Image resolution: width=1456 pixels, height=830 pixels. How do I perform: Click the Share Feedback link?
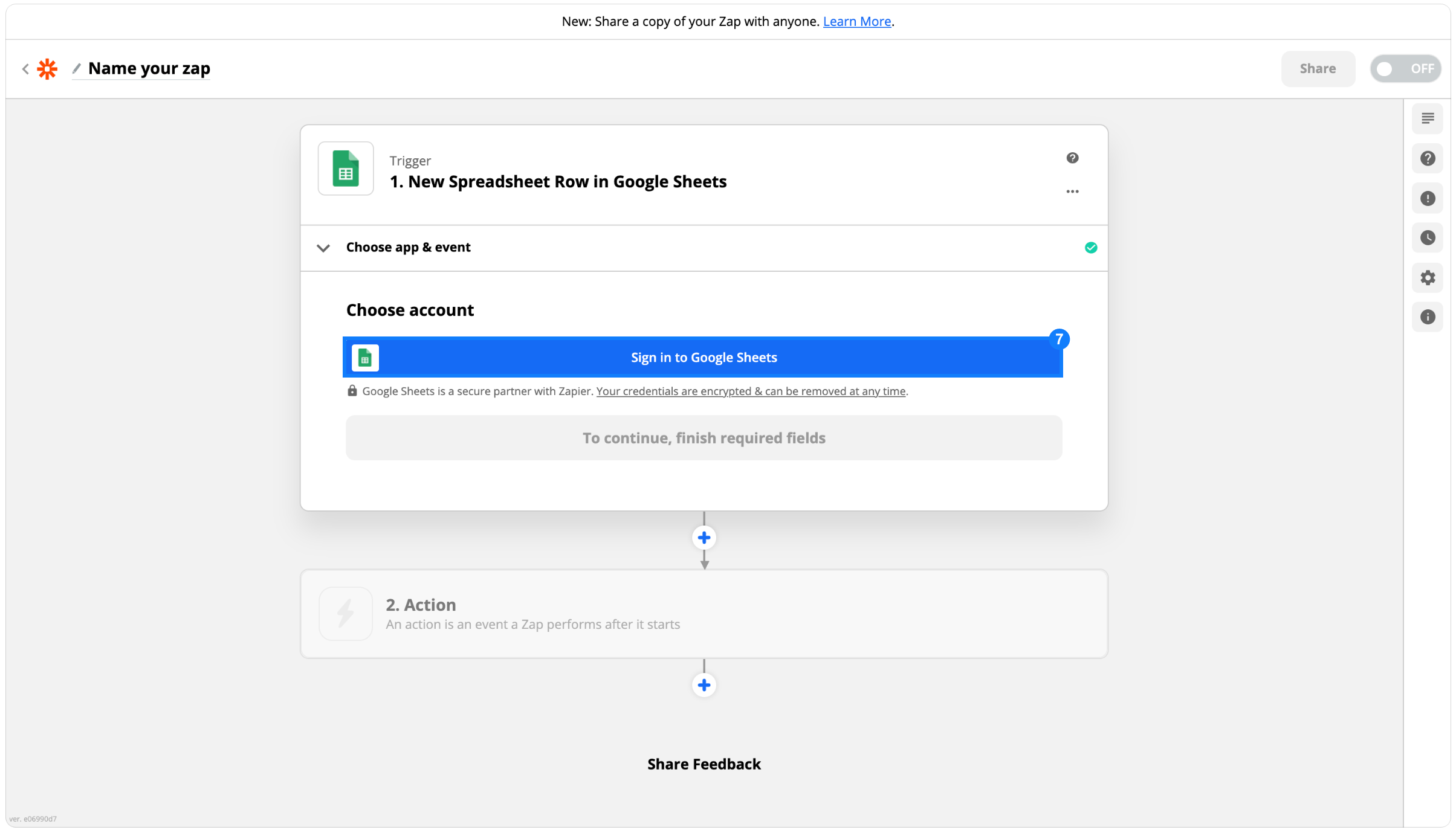coord(704,764)
